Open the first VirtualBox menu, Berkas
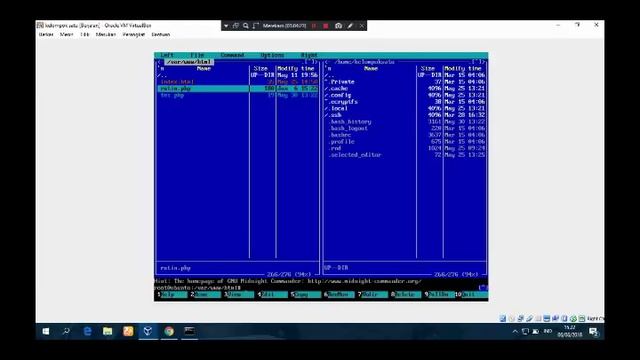Viewport: 640px width, 360px height. pyautogui.click(x=46, y=35)
